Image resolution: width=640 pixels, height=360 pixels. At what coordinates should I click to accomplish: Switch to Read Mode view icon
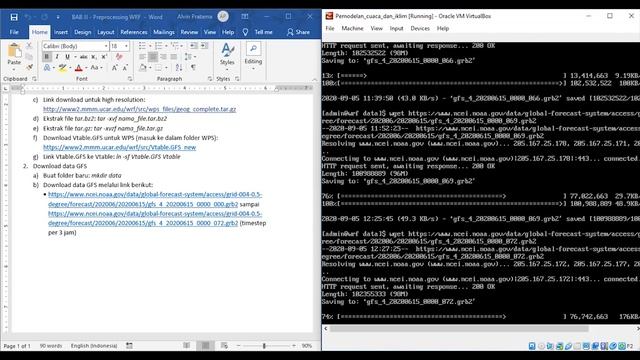pos(187,346)
